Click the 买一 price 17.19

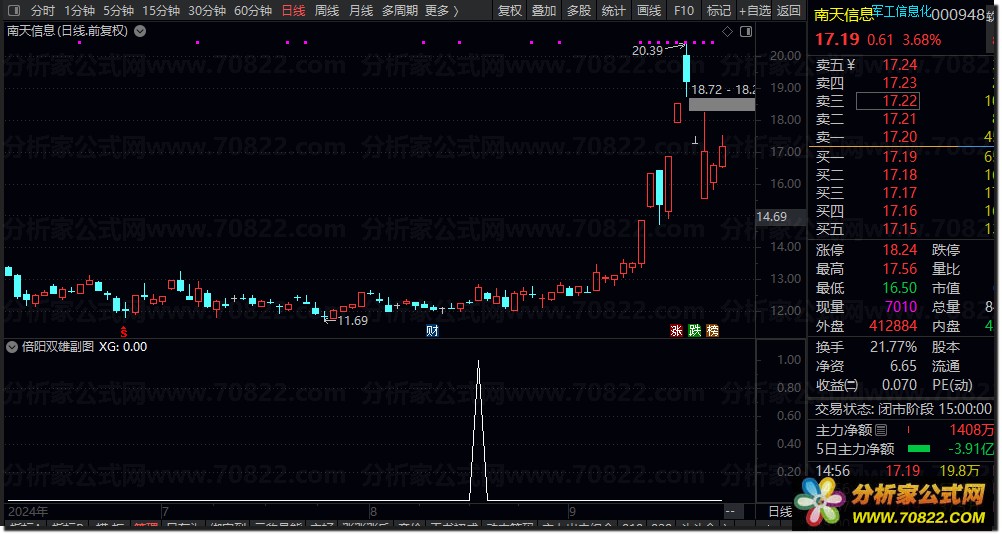tap(900, 156)
